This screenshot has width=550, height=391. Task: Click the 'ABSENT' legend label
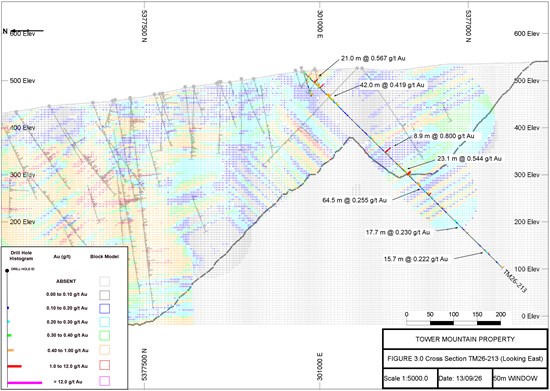pos(66,281)
